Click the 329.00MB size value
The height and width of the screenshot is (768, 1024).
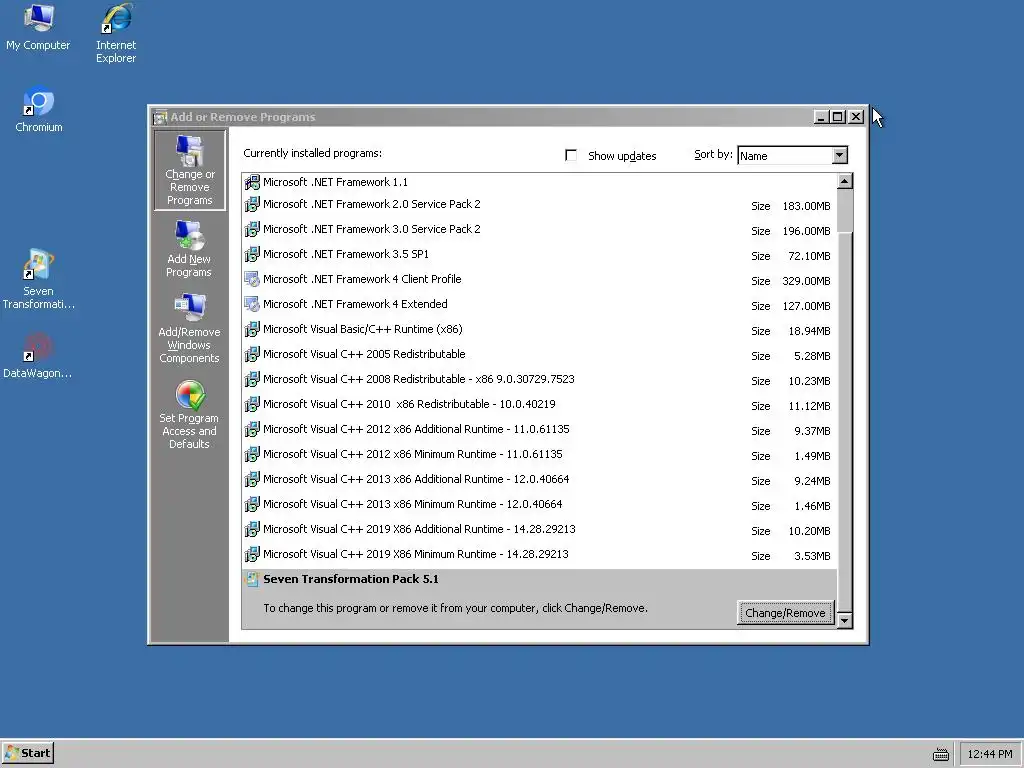click(x=807, y=281)
